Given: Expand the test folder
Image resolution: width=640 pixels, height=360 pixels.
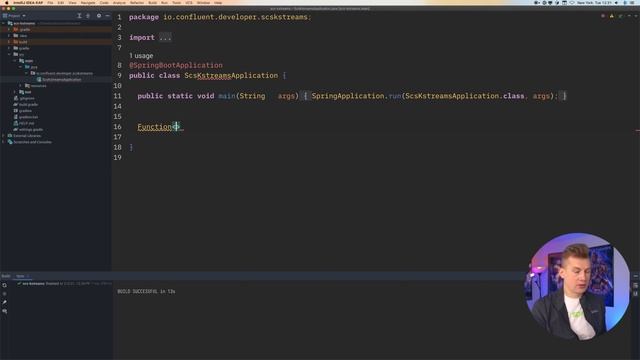Looking at the screenshot, I should tap(15, 92).
